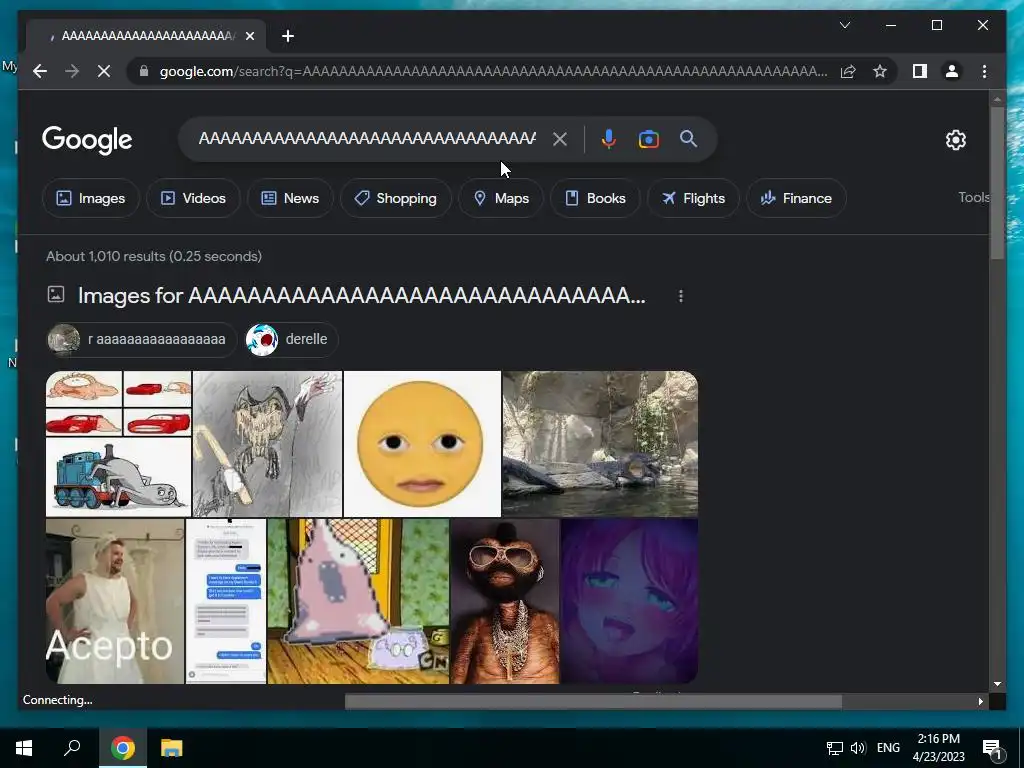Open the yellow emoji face thumbnail
Screen dimensions: 1024x768
click(422, 443)
